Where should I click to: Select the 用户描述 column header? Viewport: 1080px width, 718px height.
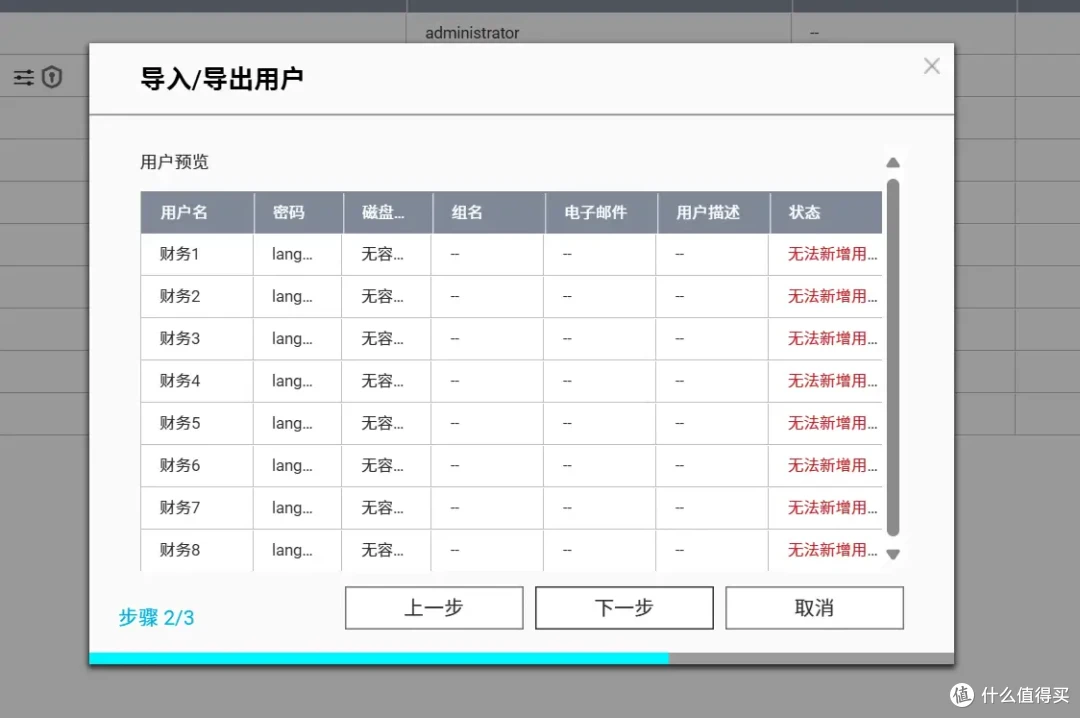click(x=714, y=212)
